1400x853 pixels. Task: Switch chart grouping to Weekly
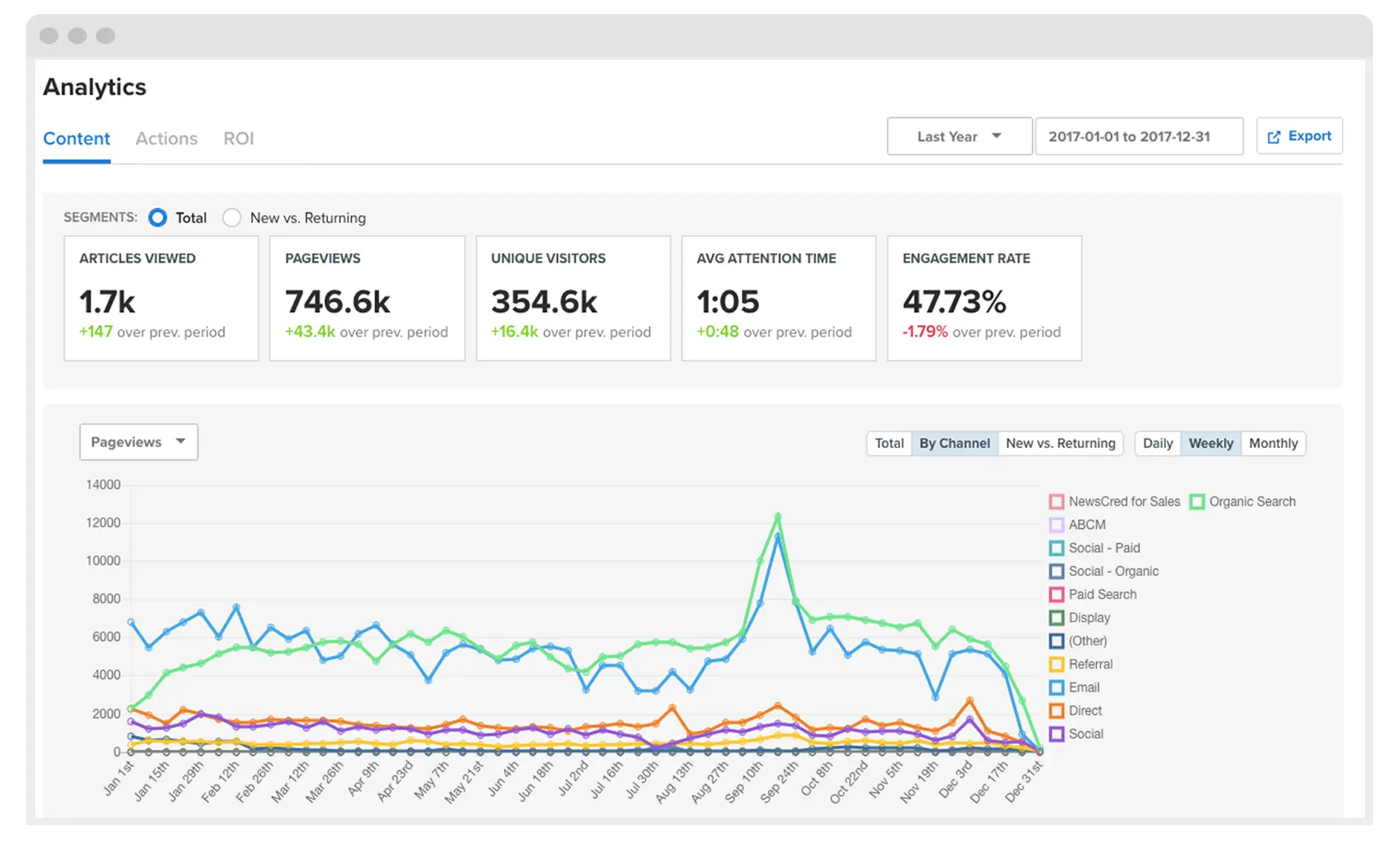coord(1211,444)
